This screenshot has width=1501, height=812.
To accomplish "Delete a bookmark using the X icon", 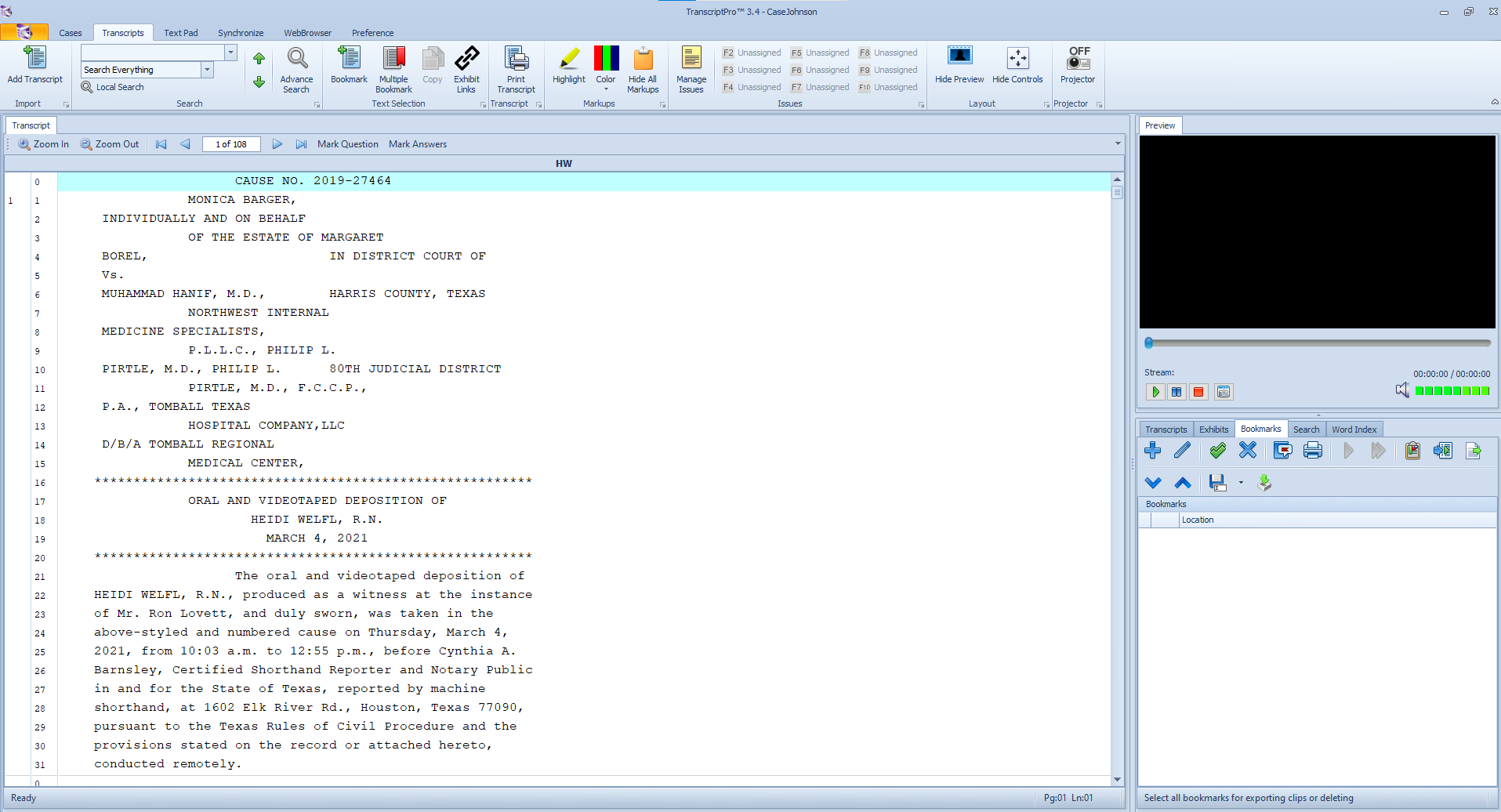I will click(1248, 450).
